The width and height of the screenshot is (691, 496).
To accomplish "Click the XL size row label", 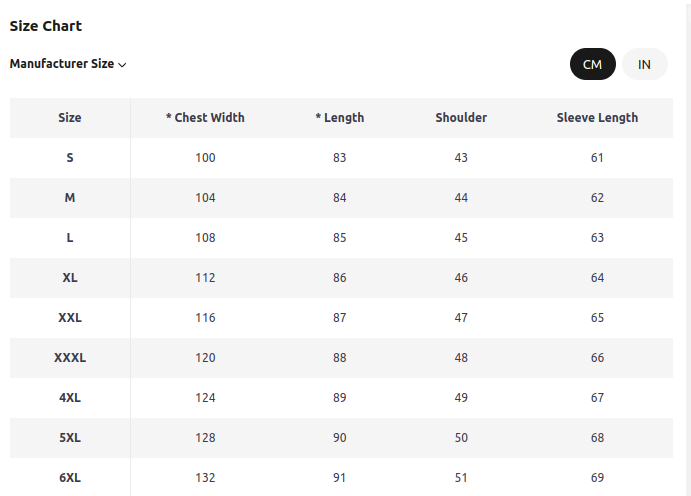I will pos(70,278).
